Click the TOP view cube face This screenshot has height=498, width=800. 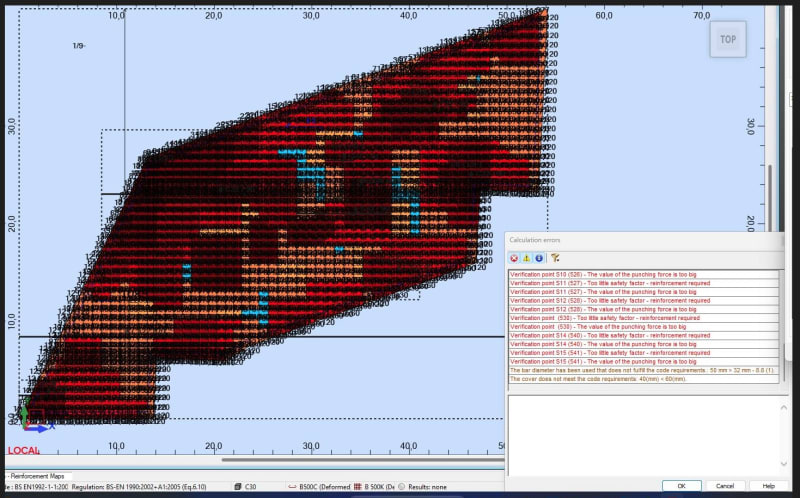coord(728,39)
